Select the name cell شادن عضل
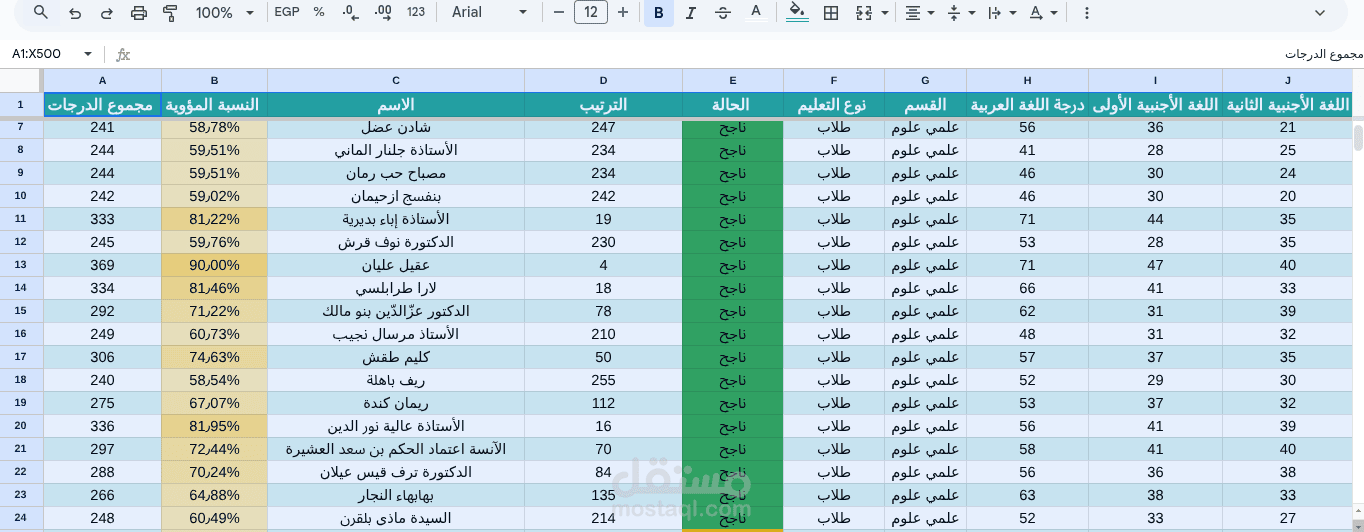Screen dimensions: 1364x532 pos(396,127)
